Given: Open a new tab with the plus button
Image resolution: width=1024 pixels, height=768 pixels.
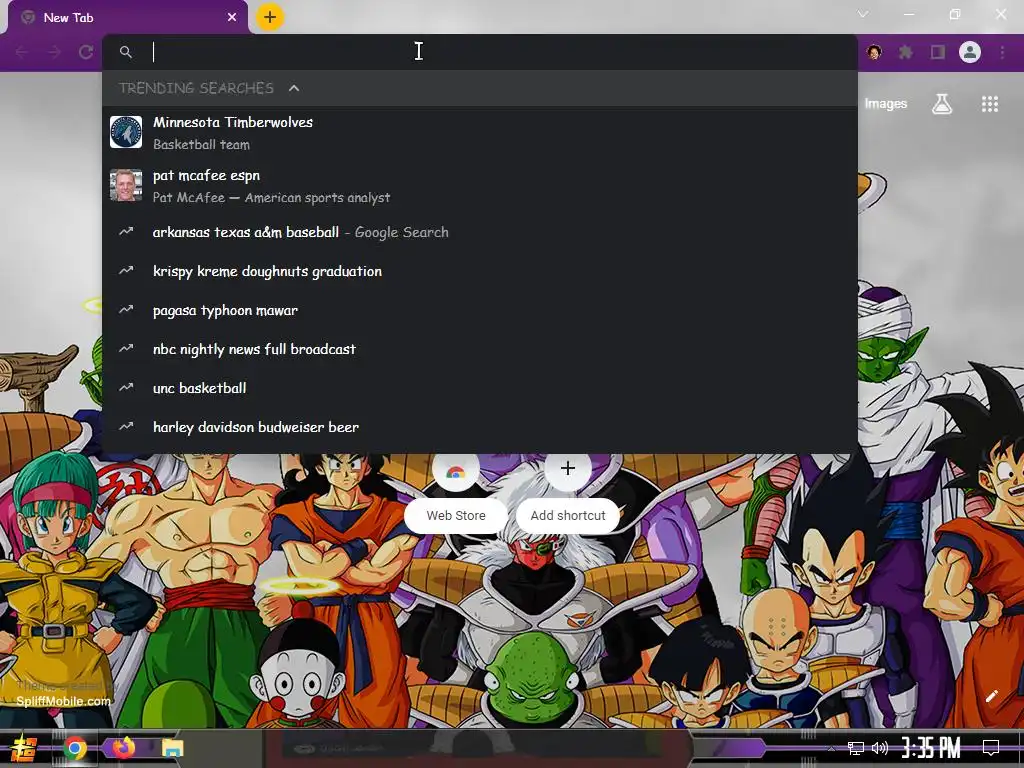Looking at the screenshot, I should point(270,17).
